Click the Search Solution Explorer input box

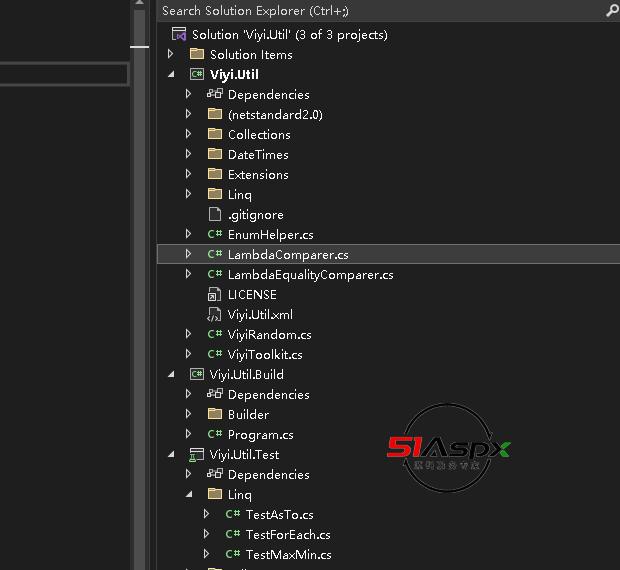click(380, 10)
